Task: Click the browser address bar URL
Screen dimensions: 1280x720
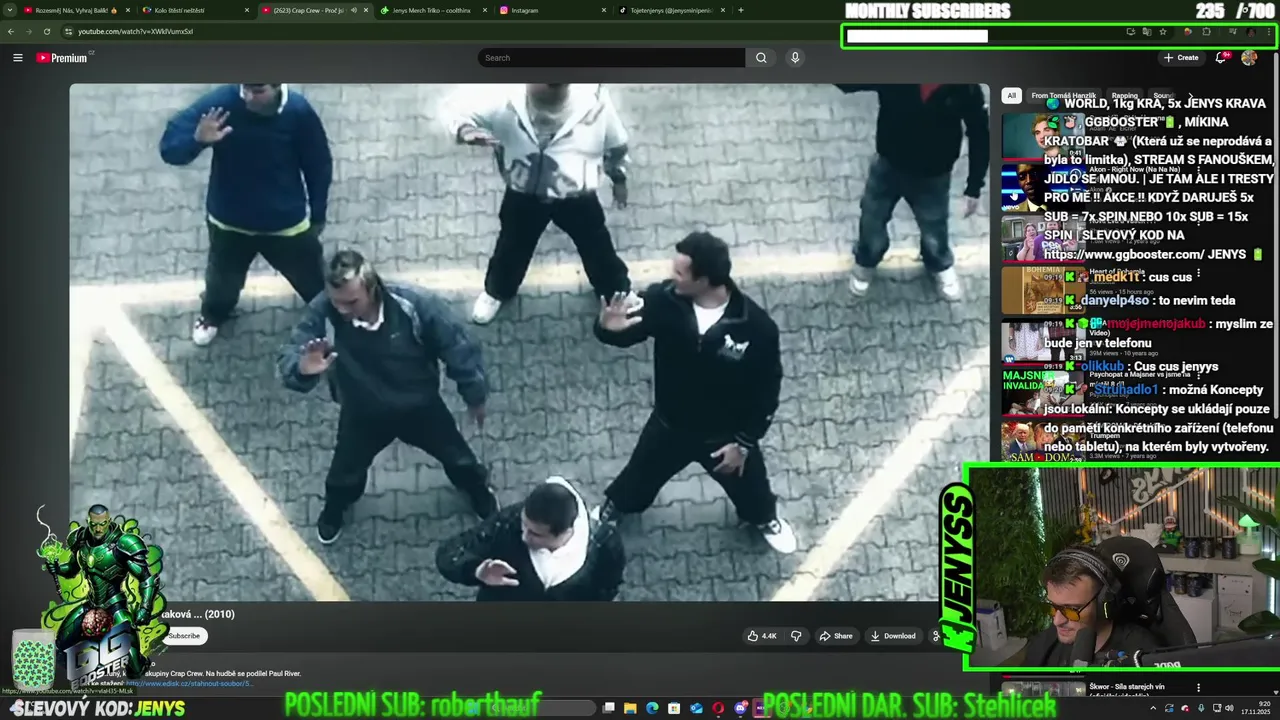Action: point(136,31)
